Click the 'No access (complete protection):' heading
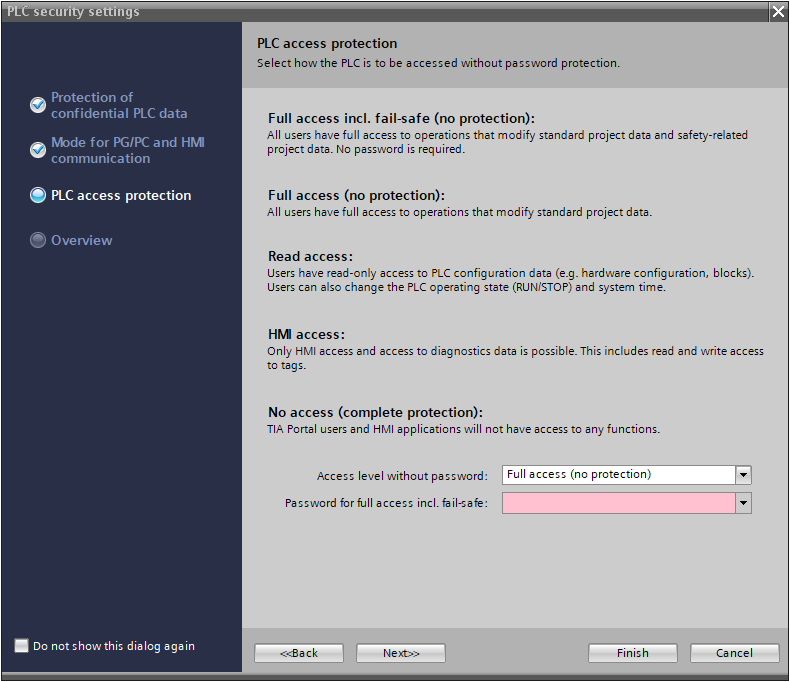The width and height of the screenshot is (790, 682). 375,413
